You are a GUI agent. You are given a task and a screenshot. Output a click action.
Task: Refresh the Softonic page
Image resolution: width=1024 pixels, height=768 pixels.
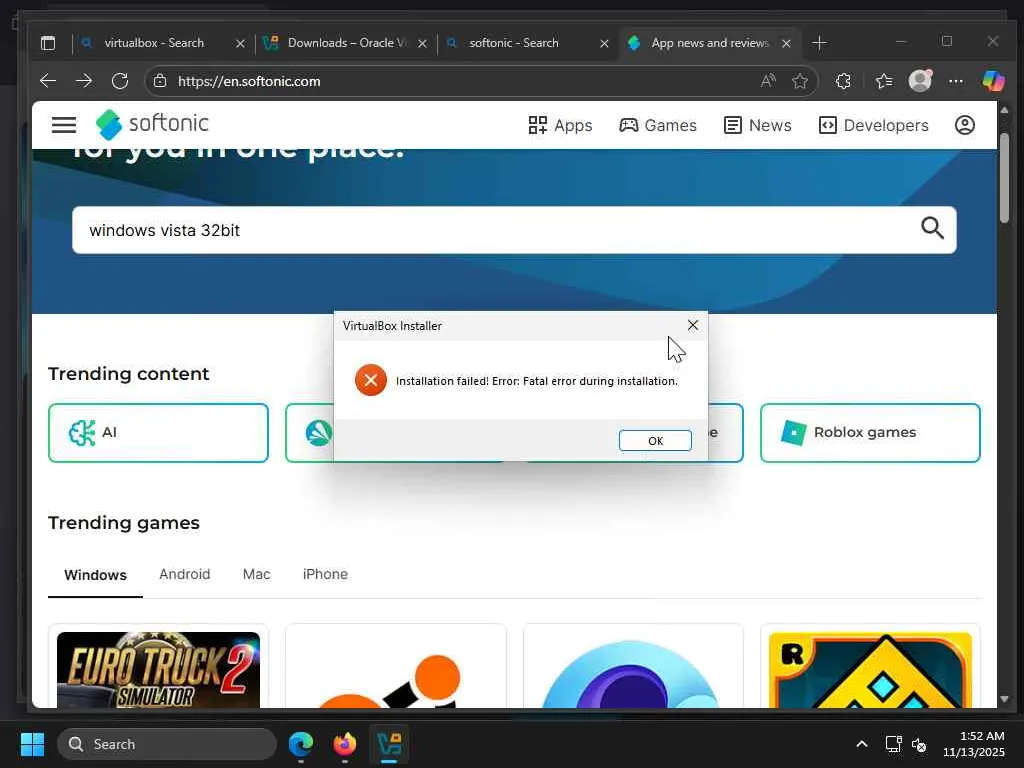click(x=120, y=81)
